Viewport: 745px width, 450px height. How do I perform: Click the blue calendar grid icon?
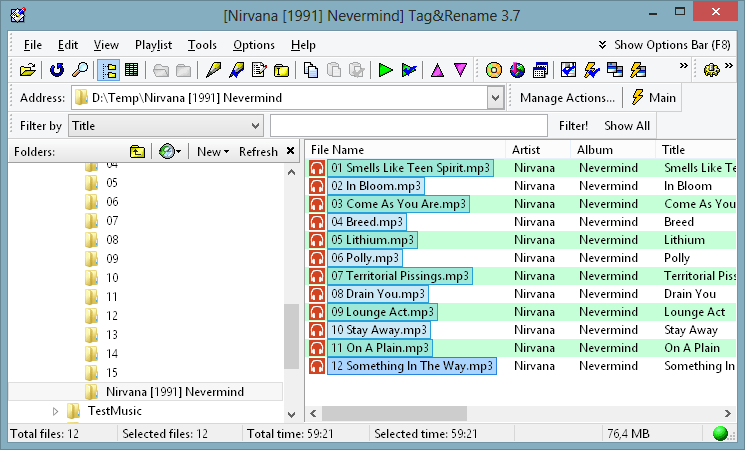[540, 70]
